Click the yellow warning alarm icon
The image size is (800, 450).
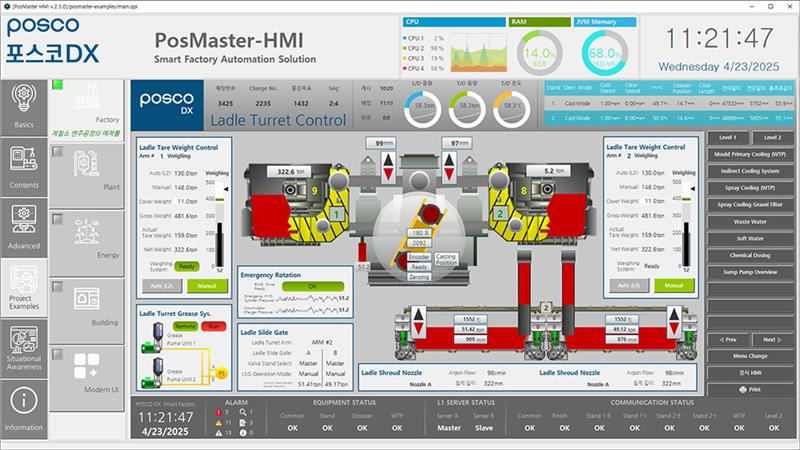(x=218, y=422)
